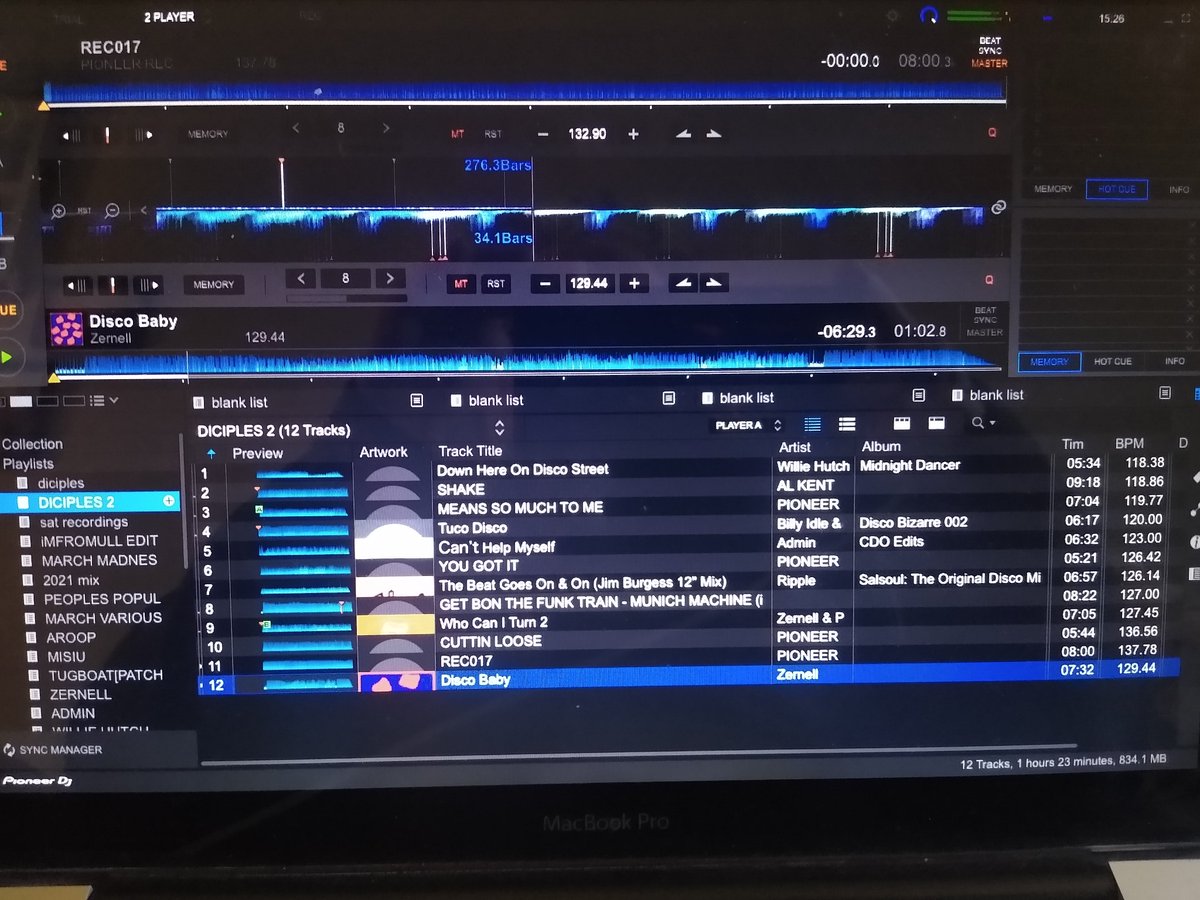Image resolution: width=1200 pixels, height=900 pixels.
Task: Sort tracks by BPM column header
Action: tap(1129, 443)
